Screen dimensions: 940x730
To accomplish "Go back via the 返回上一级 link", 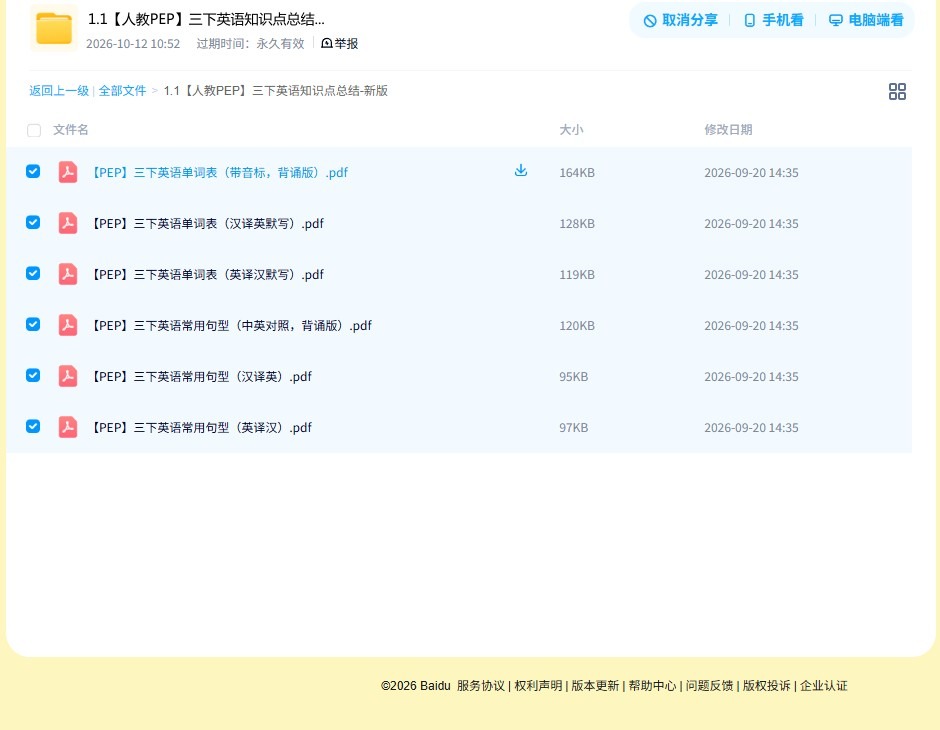I will (59, 91).
